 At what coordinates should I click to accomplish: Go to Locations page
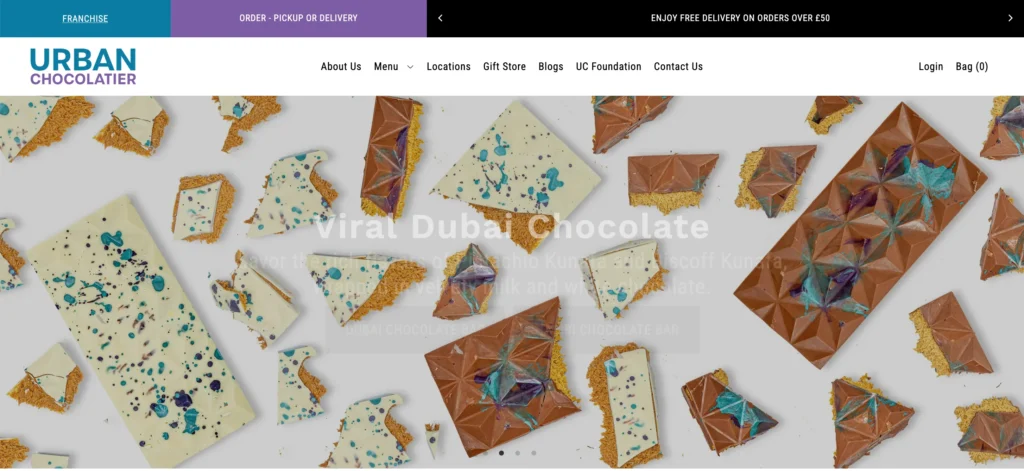449,67
